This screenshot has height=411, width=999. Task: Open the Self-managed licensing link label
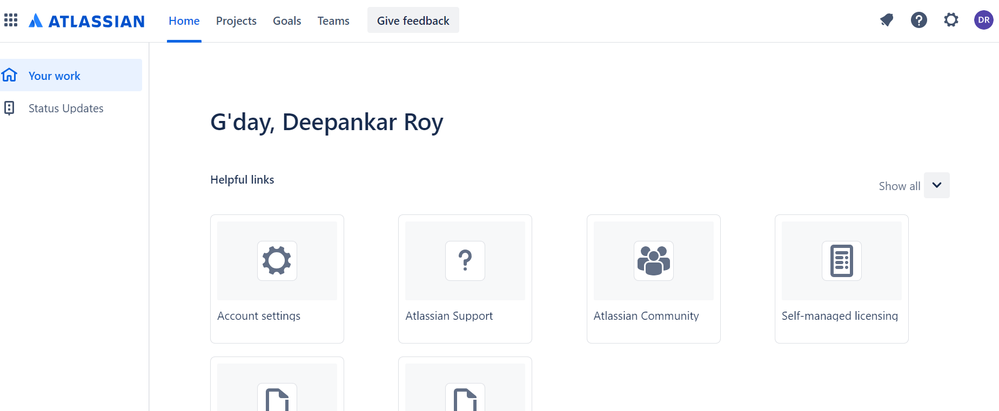[840, 315]
